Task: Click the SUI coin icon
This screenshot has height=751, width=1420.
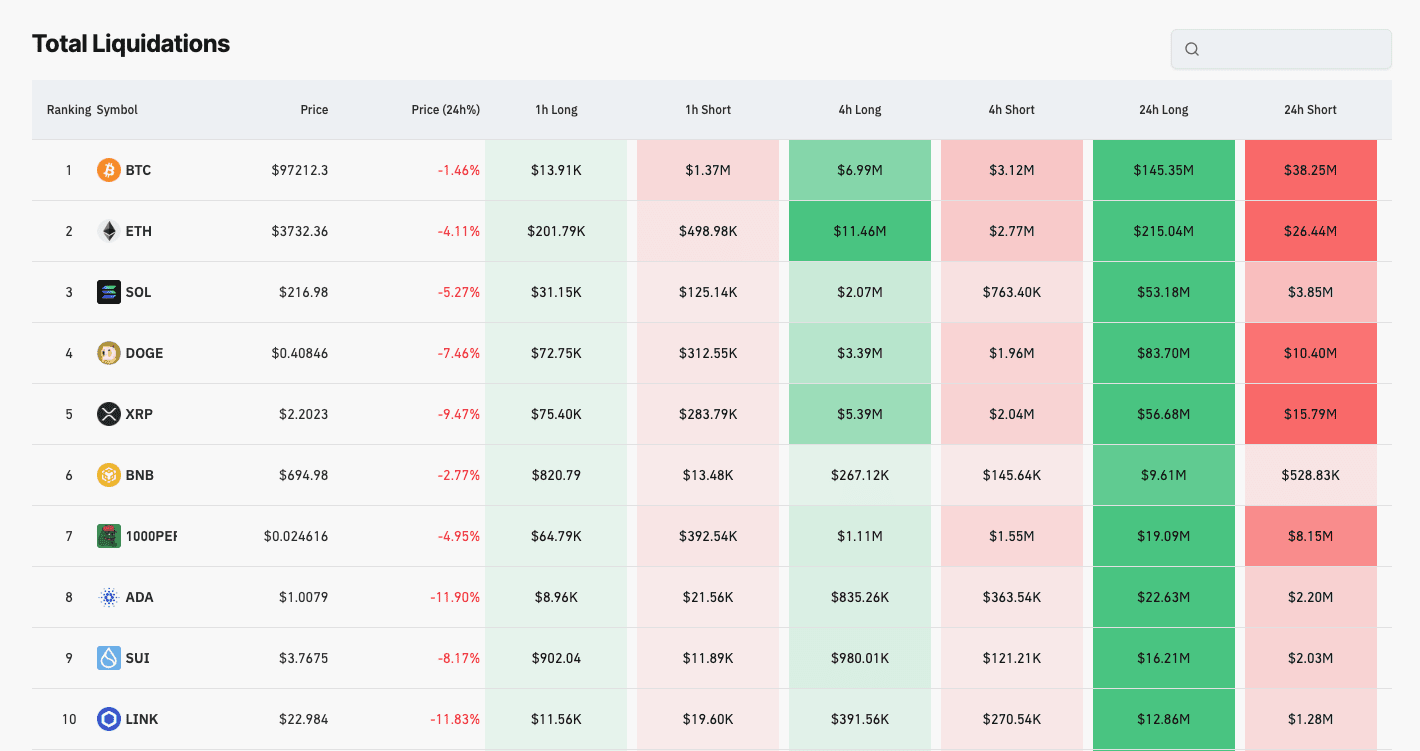Action: [x=108, y=658]
